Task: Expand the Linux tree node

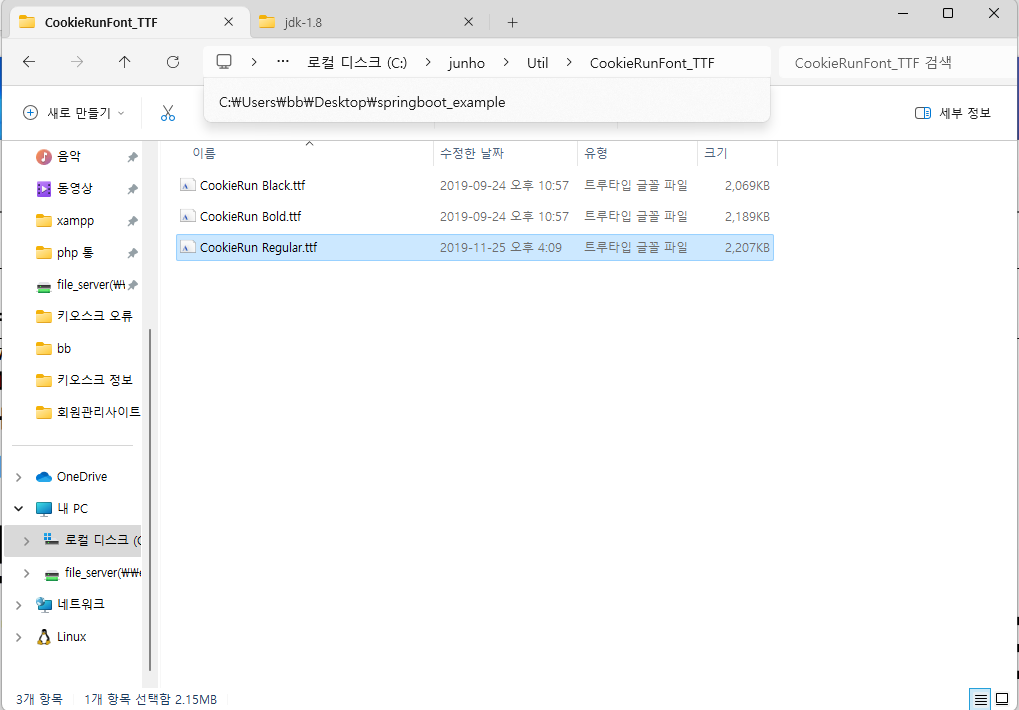Action: pyautogui.click(x=19, y=637)
